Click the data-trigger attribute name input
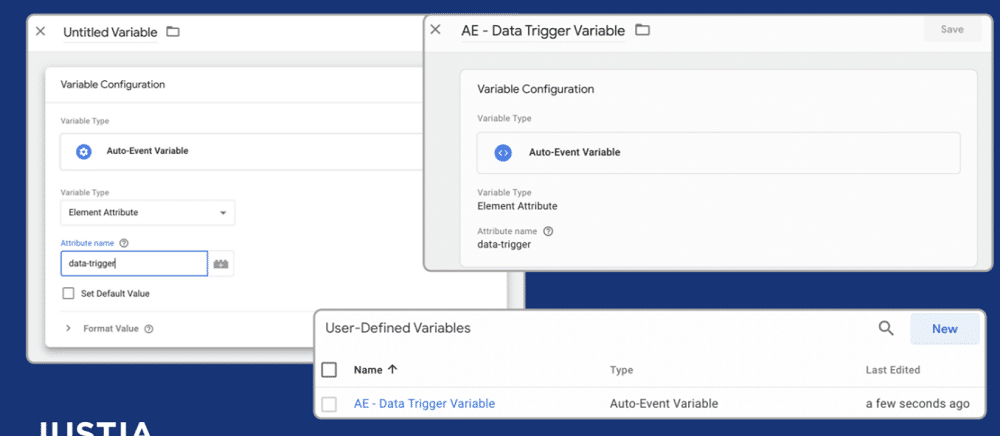This screenshot has width=1000, height=436. 134,263
